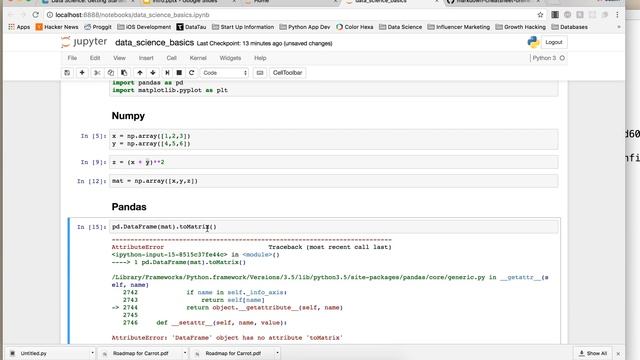Open Apps bookmark shortcut

click(x=19, y=27)
